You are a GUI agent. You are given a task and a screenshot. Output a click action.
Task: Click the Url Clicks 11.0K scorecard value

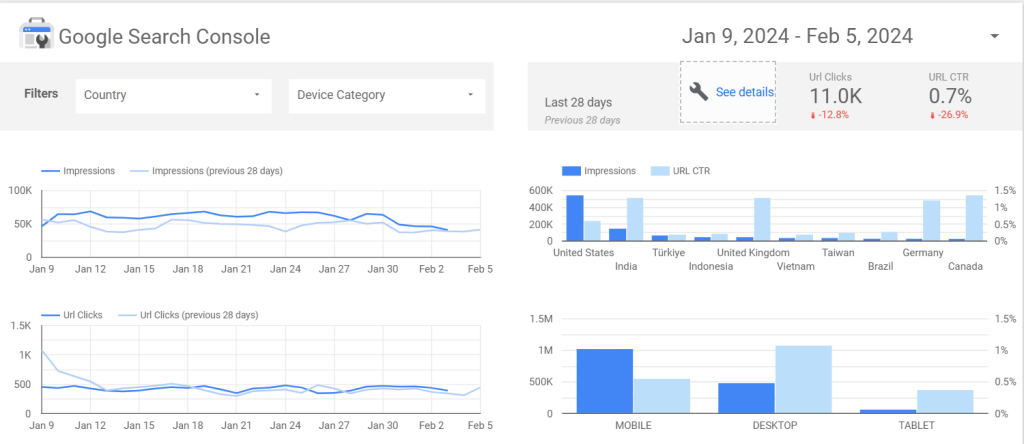tap(836, 96)
